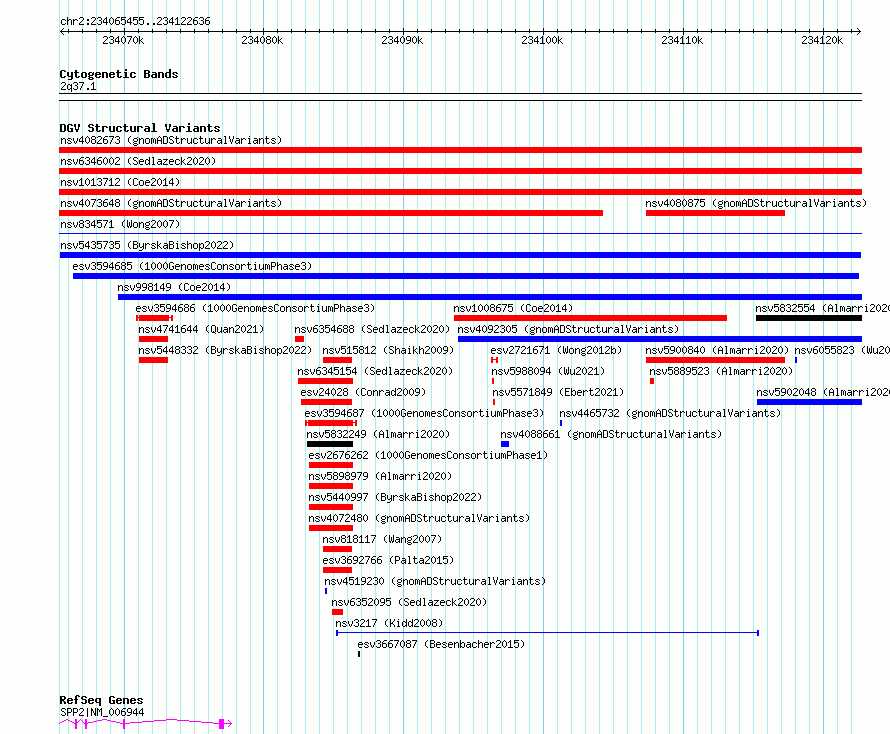Click esv3692766 (Palta2015) label
The height and width of the screenshot is (734, 890).
[x=388, y=560]
